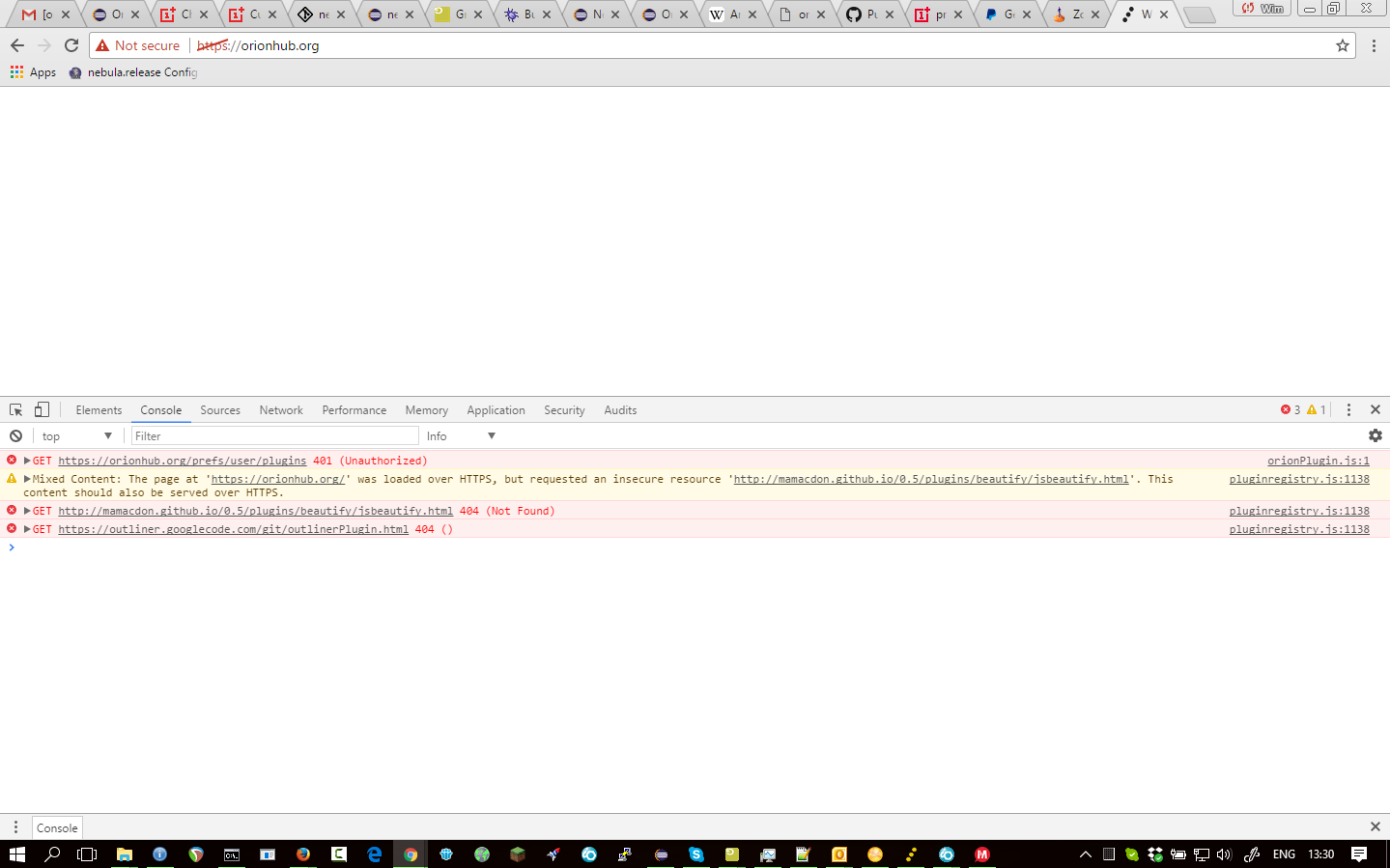1390x868 pixels.
Task: Reload the orionhub.org page
Action: [71, 44]
